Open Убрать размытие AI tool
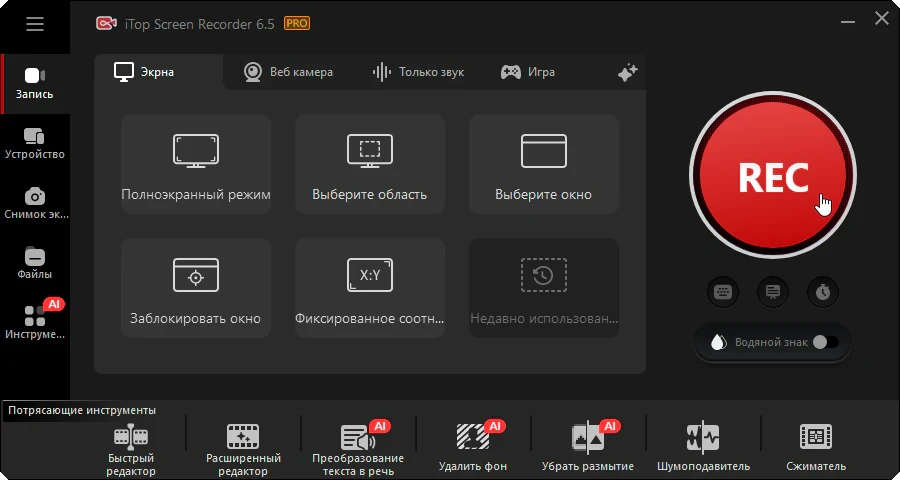 click(x=588, y=447)
